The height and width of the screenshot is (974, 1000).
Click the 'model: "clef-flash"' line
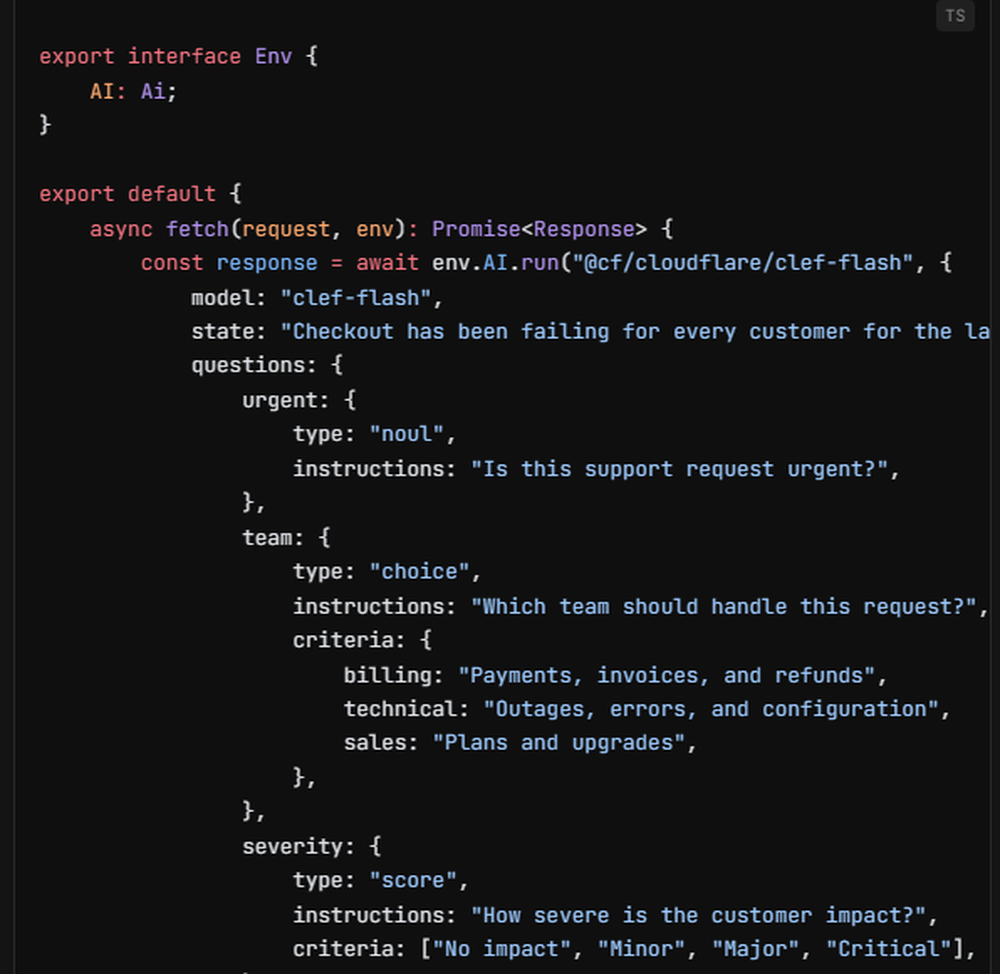coord(317,297)
